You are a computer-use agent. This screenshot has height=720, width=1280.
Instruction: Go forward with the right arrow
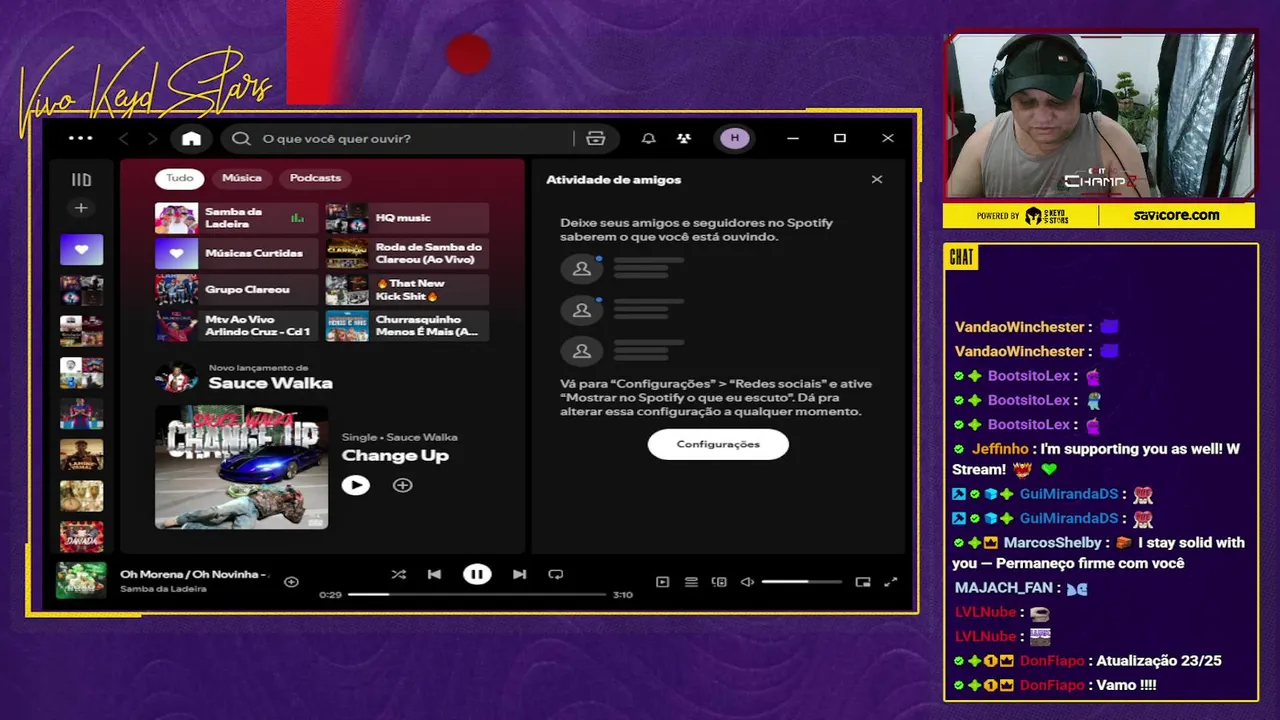point(152,138)
